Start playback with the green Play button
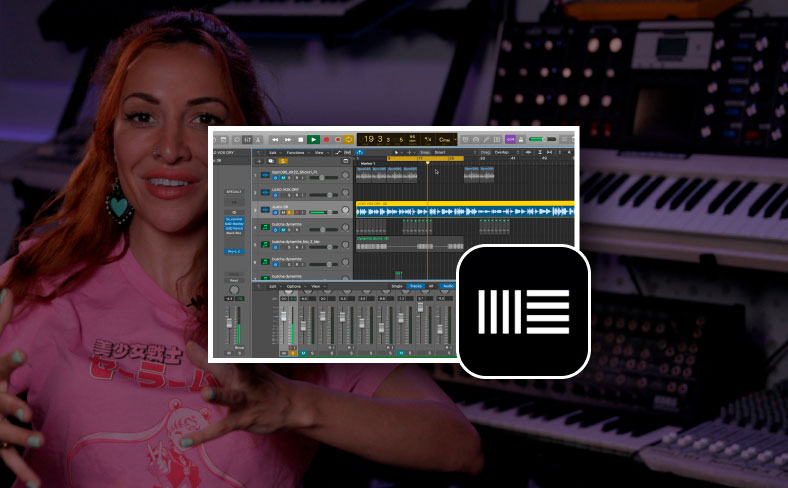Image resolution: width=788 pixels, height=488 pixels. 314,140
